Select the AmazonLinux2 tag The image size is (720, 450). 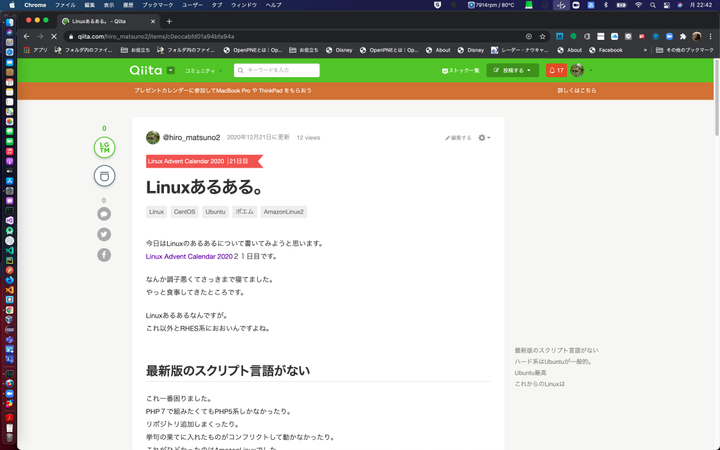click(x=284, y=212)
